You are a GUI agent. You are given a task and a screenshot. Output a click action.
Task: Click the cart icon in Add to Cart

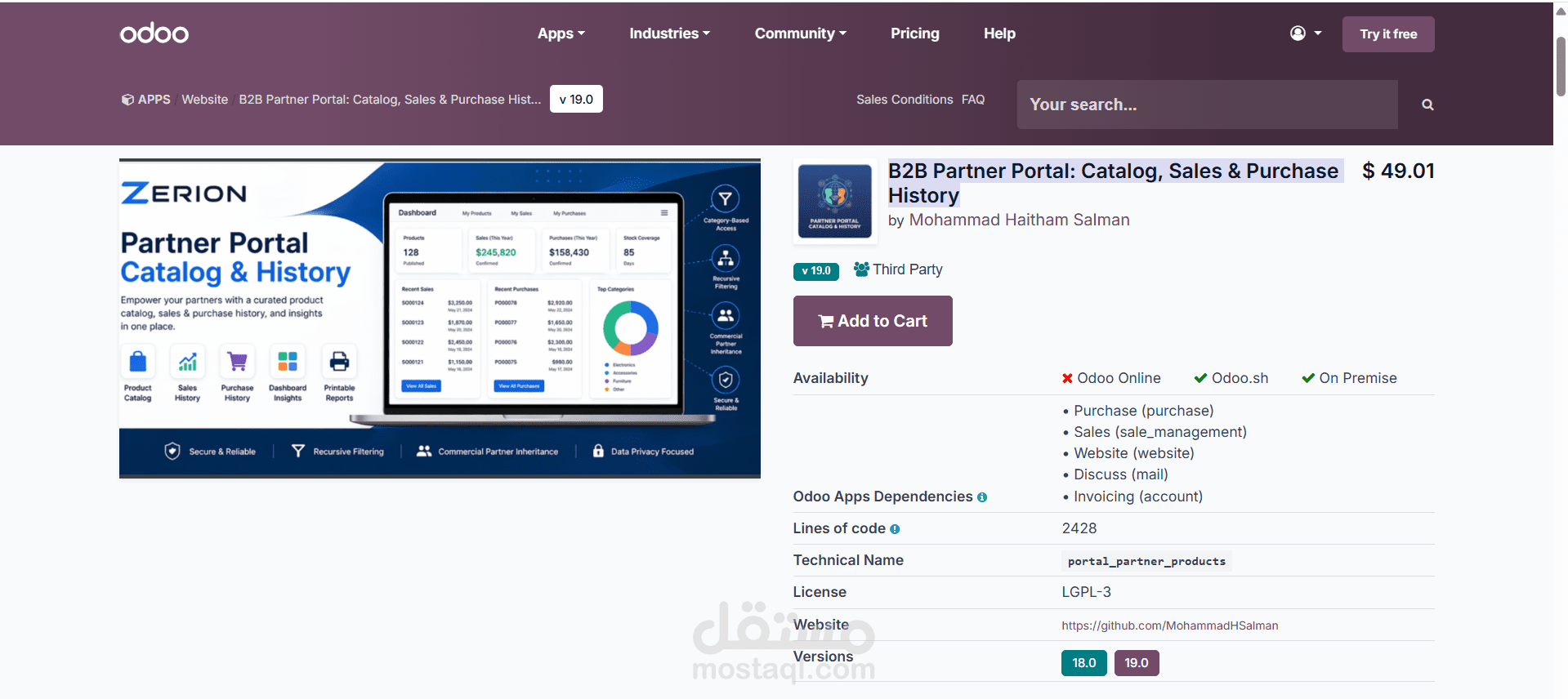(x=826, y=322)
